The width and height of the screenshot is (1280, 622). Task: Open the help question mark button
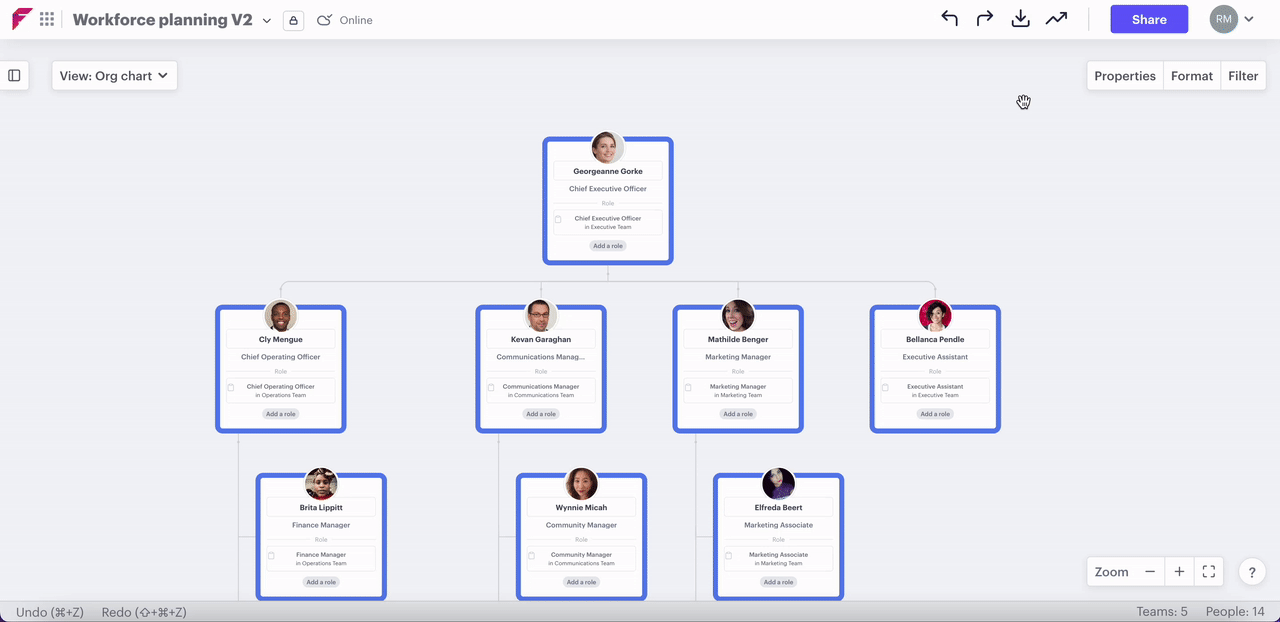[1253, 572]
